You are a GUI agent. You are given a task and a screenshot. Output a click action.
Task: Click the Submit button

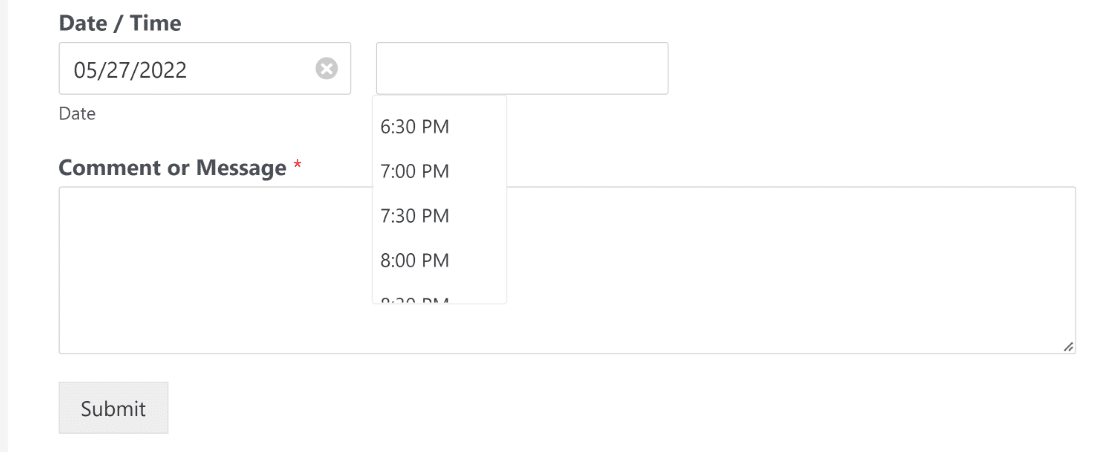click(113, 408)
